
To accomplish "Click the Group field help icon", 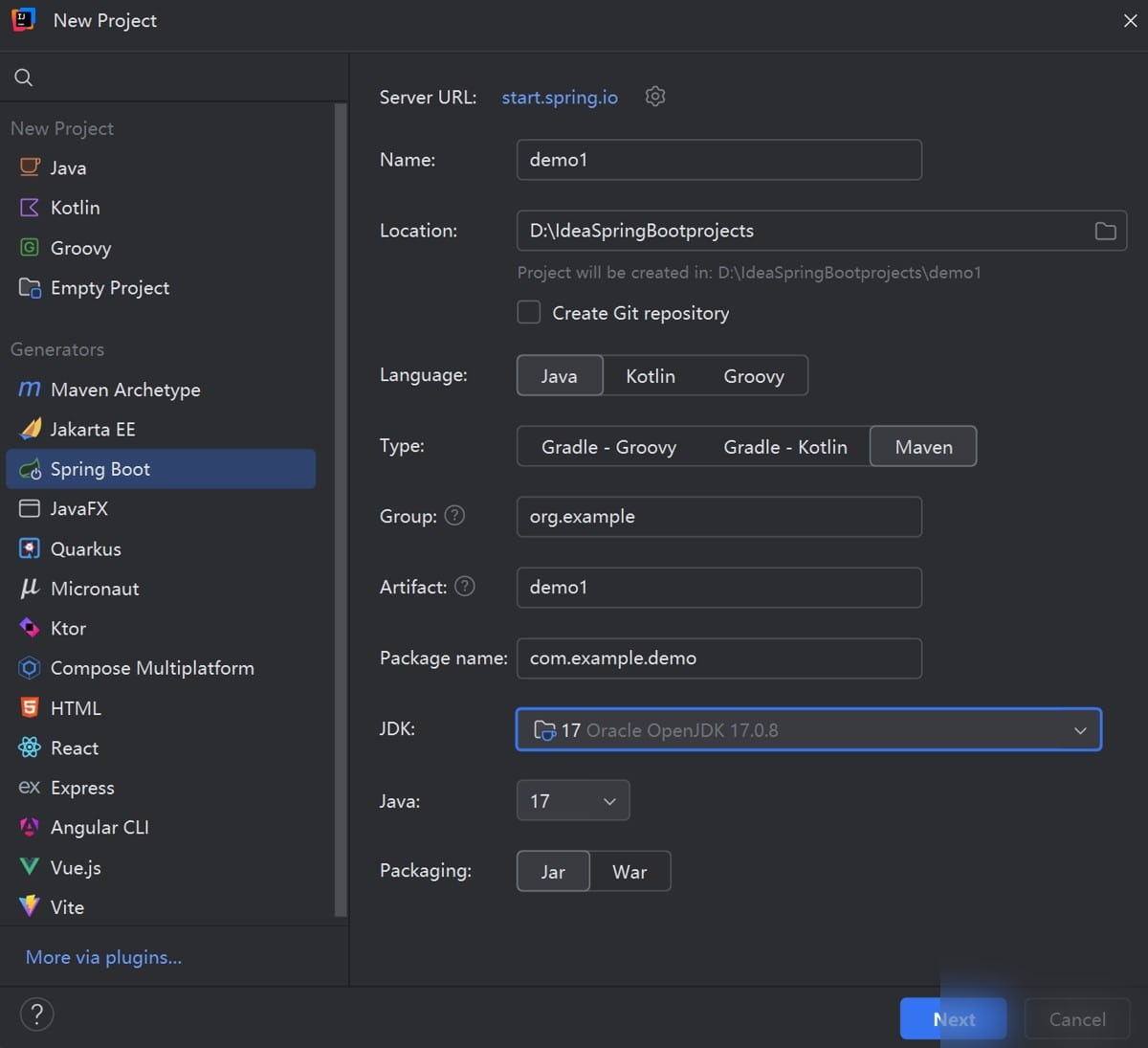I will [455, 516].
